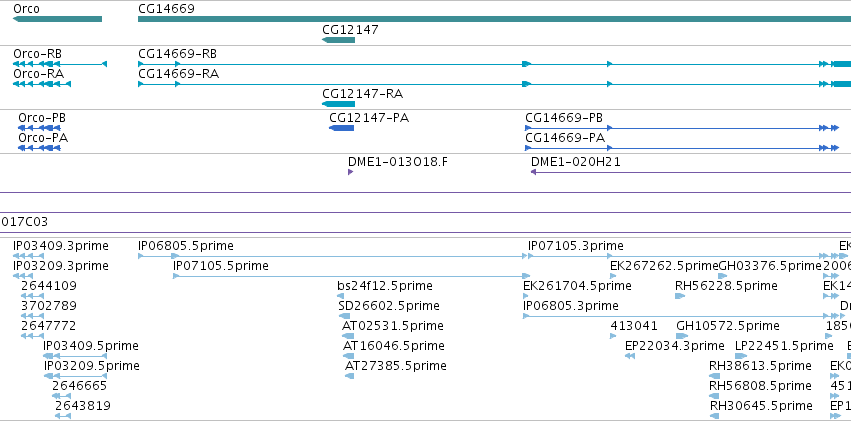This screenshot has height=421, width=851.
Task: Open the CG14669-PB protein feature
Action: click(x=682, y=128)
